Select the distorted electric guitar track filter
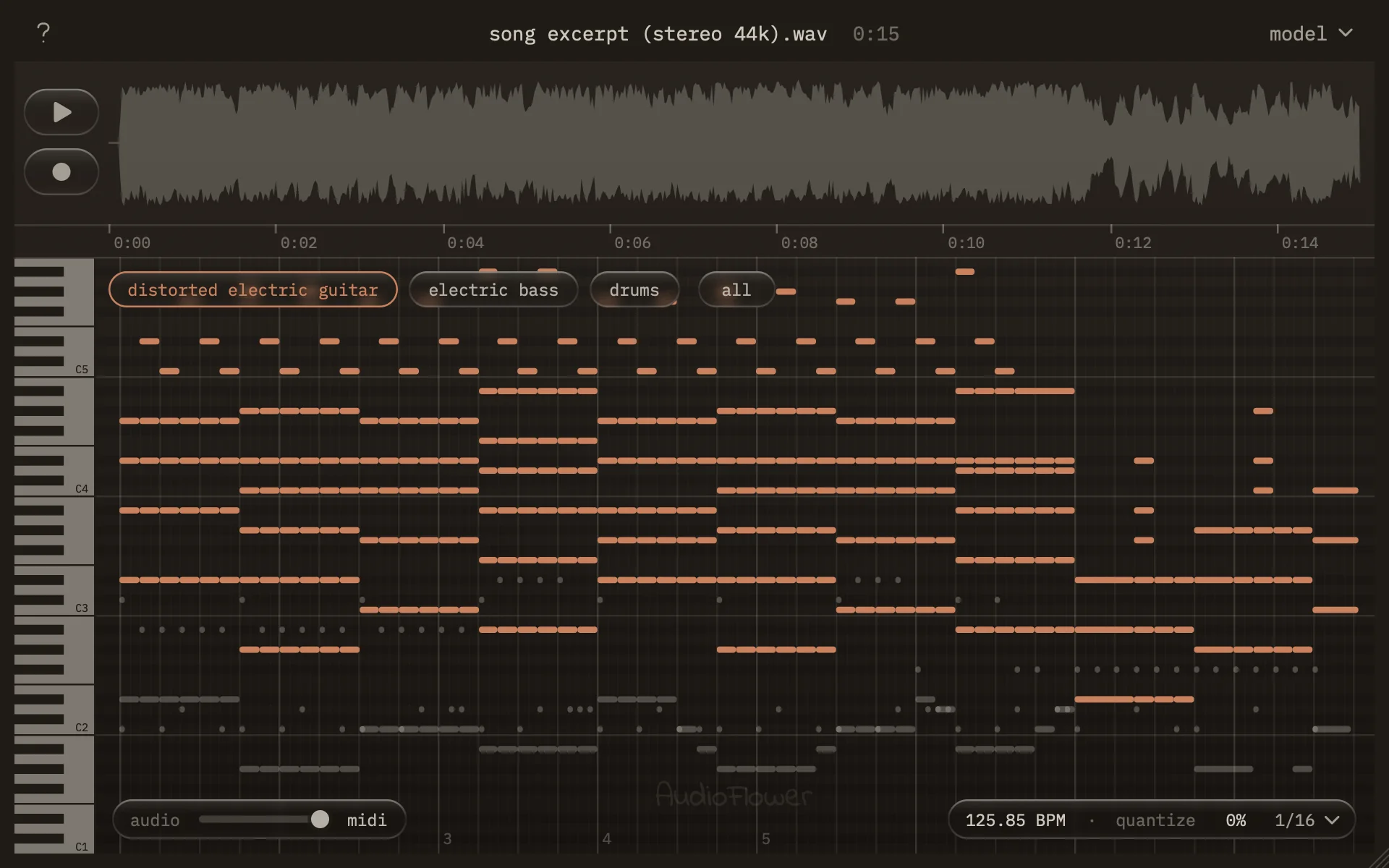1389x868 pixels. [252, 289]
